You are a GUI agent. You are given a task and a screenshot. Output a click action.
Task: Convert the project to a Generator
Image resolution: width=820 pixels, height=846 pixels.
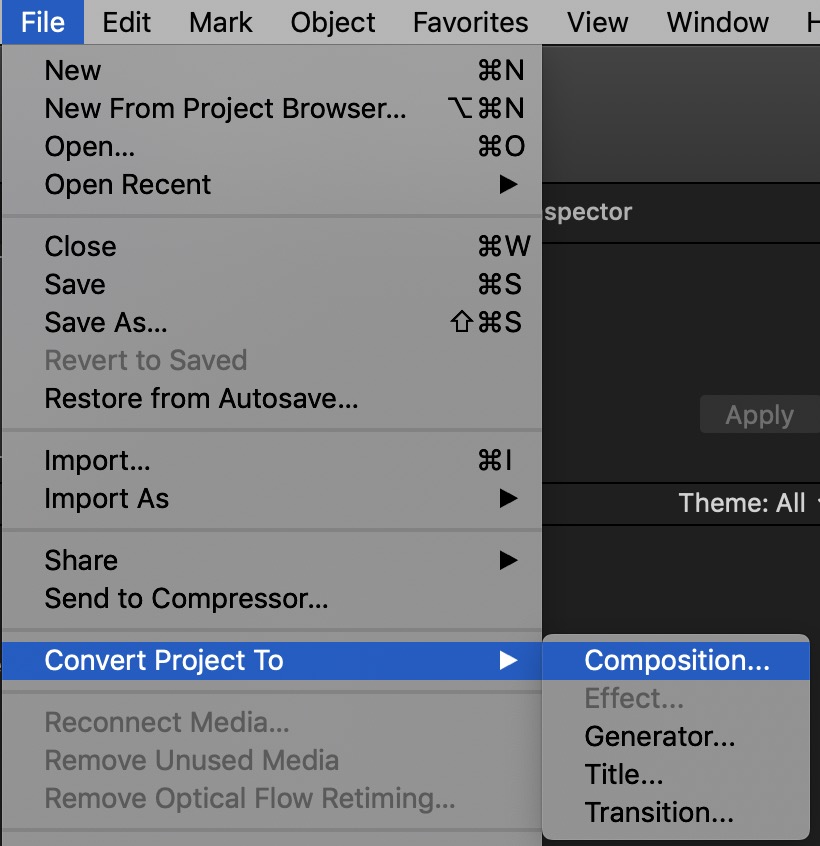(x=659, y=736)
